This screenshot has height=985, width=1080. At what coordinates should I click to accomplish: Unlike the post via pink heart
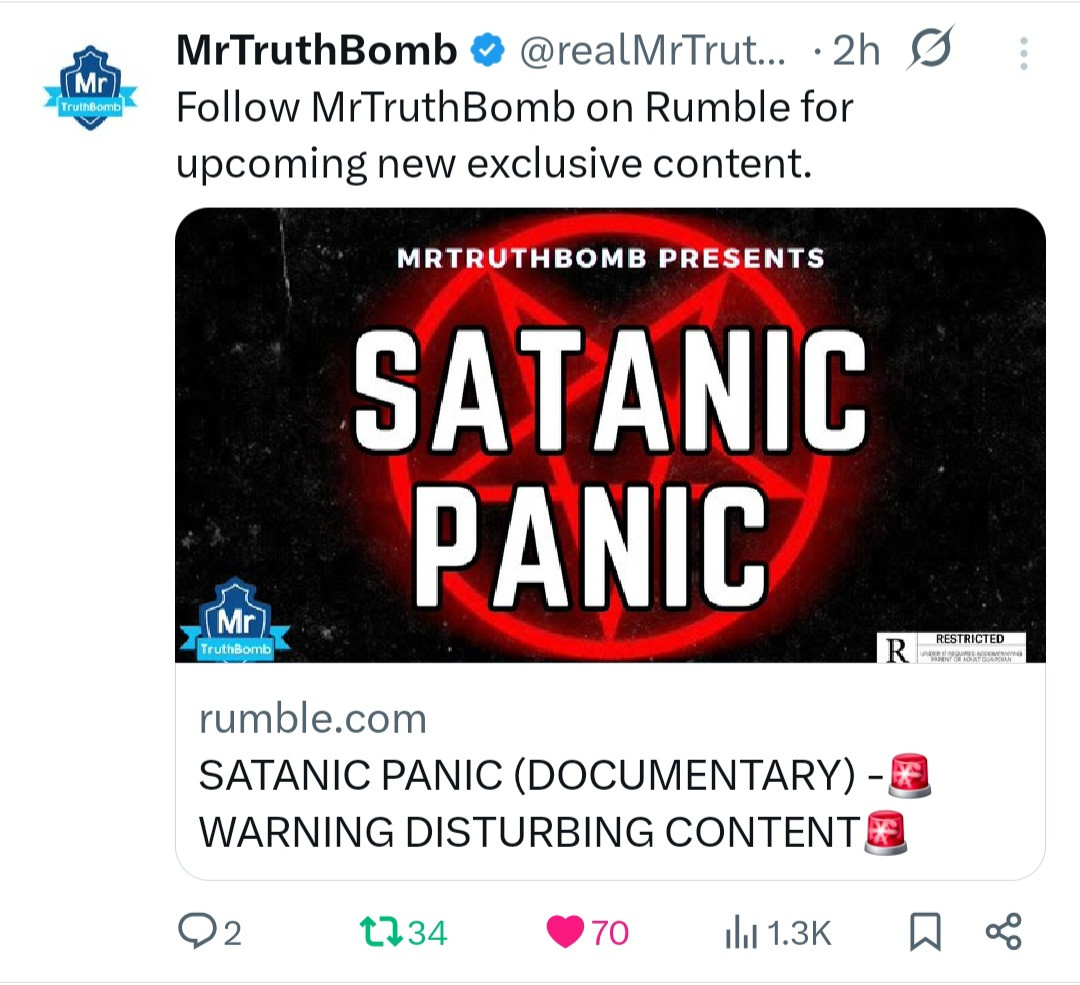tap(565, 932)
